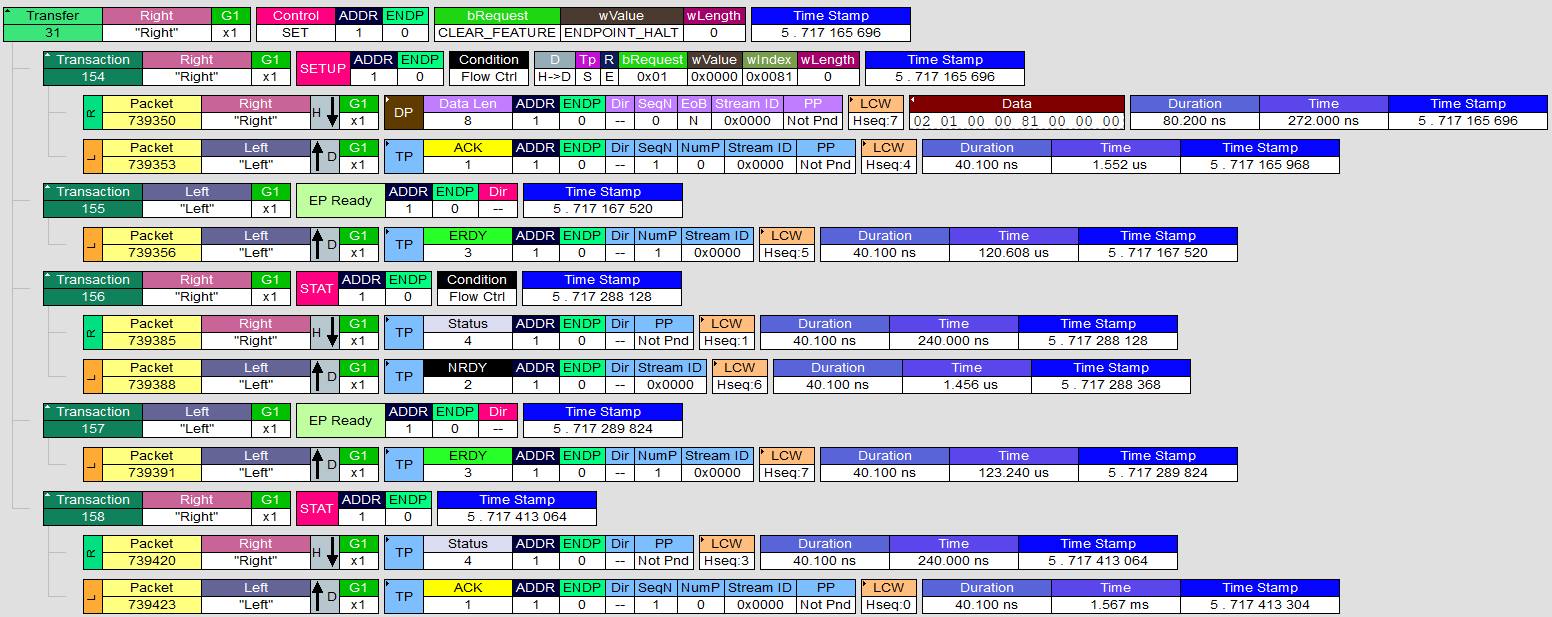Click the Control SET cell in Transfer 31
The height and width of the screenshot is (617, 1552).
click(296, 24)
